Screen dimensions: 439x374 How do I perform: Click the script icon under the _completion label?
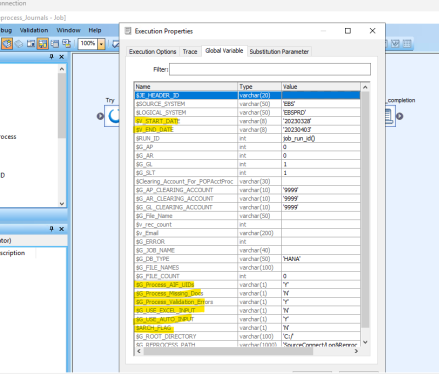pyautogui.click(x=389, y=116)
